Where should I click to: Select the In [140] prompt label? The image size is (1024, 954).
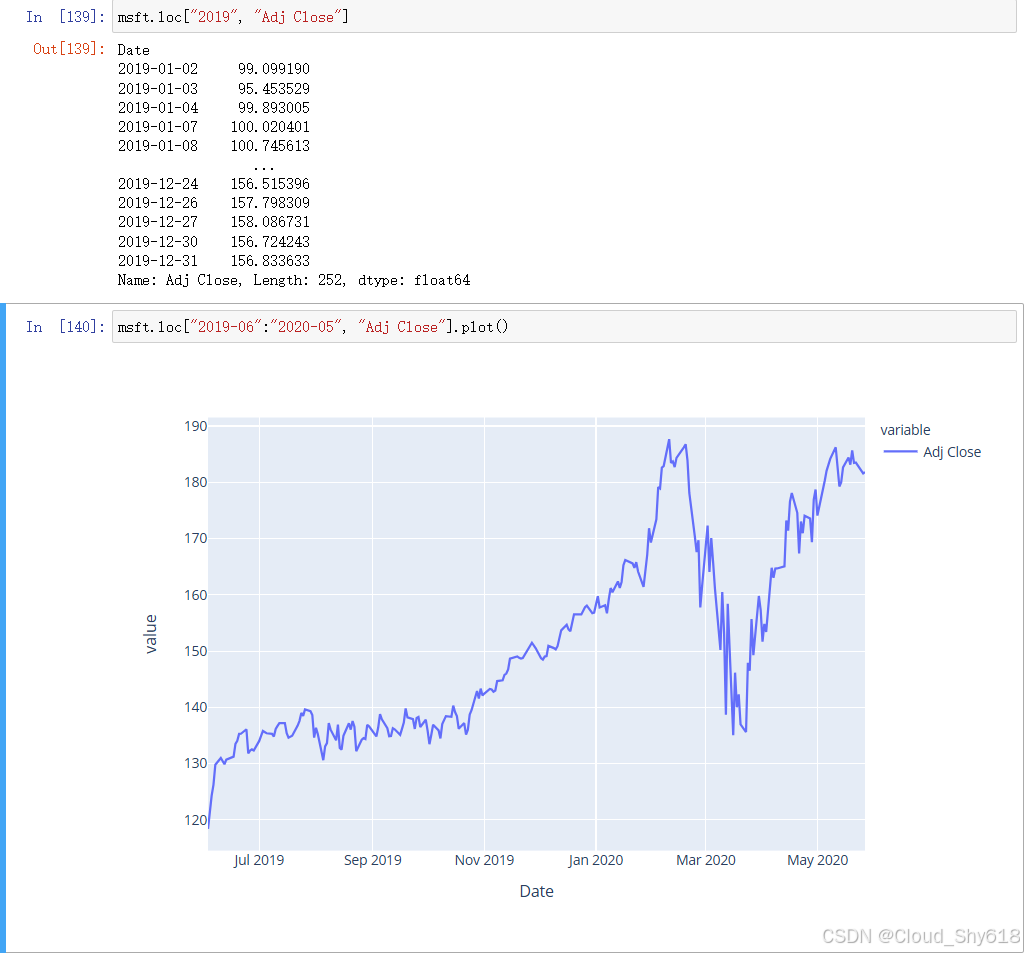coord(65,326)
